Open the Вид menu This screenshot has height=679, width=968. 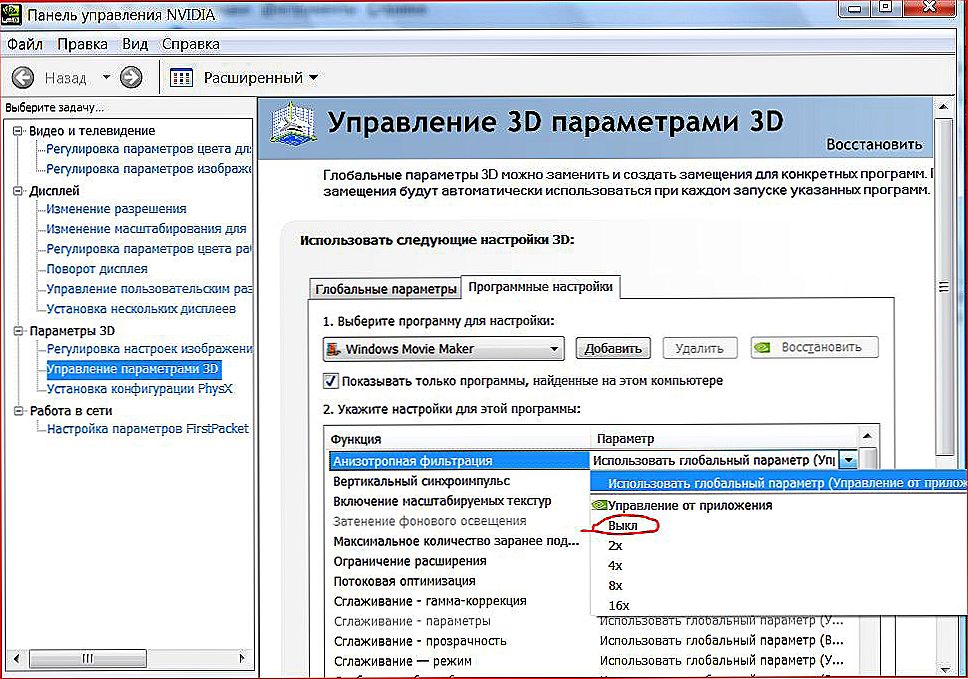[x=135, y=44]
